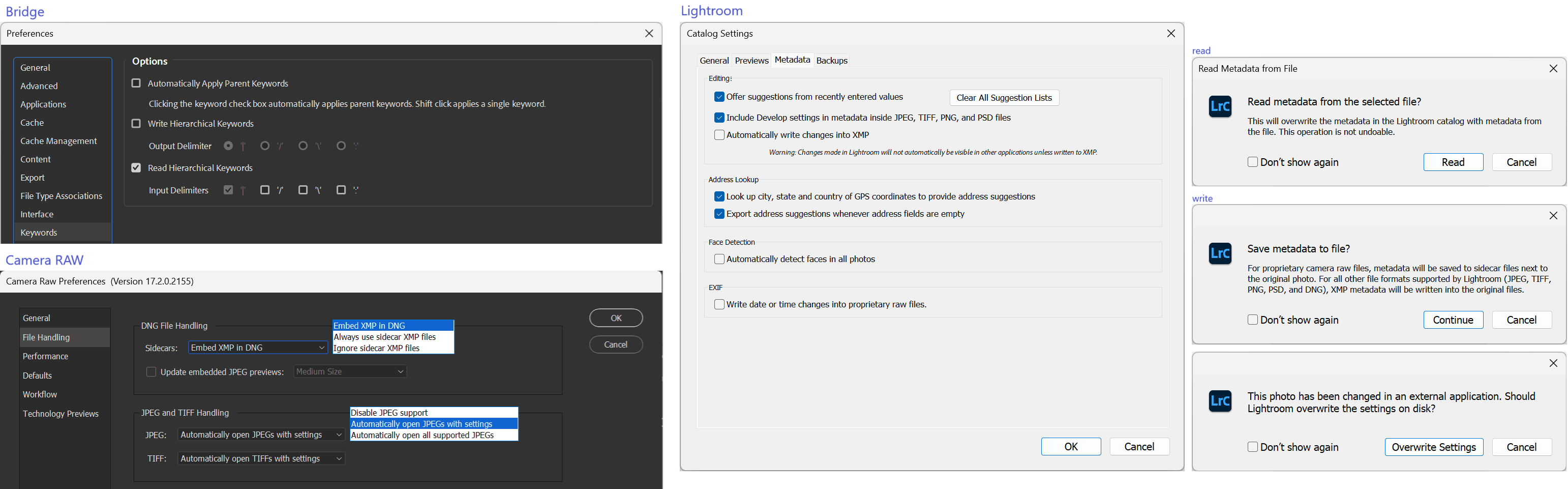Click the LrC icon beside Save metadata to file

coord(1220,253)
